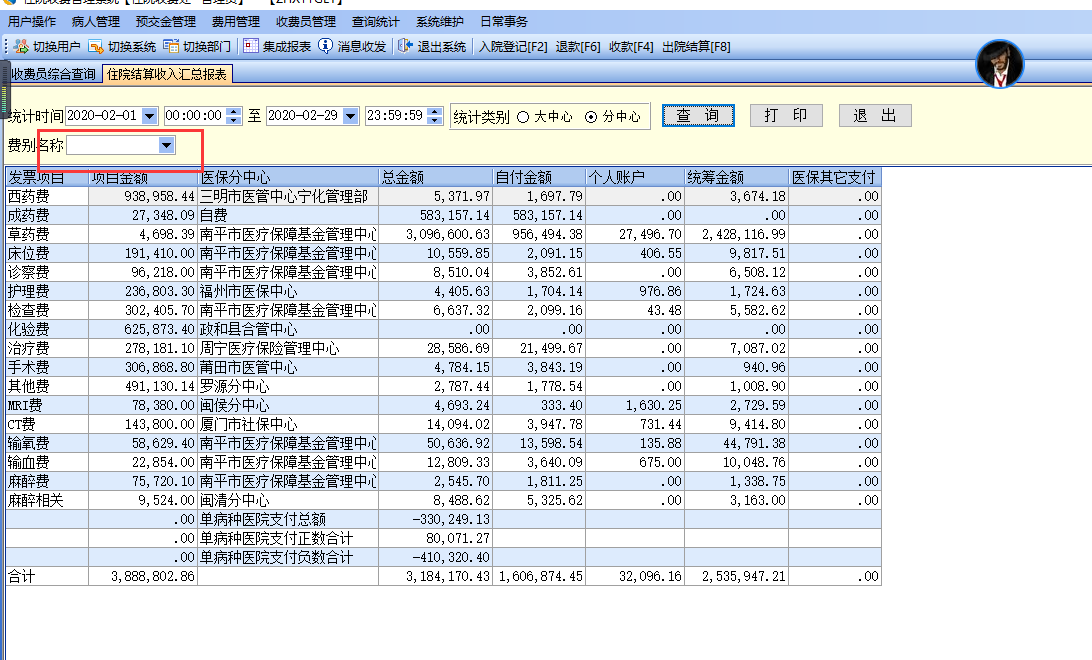
Task: Click the start time 00:00:00 field
Action: pyautogui.click(x=195, y=116)
